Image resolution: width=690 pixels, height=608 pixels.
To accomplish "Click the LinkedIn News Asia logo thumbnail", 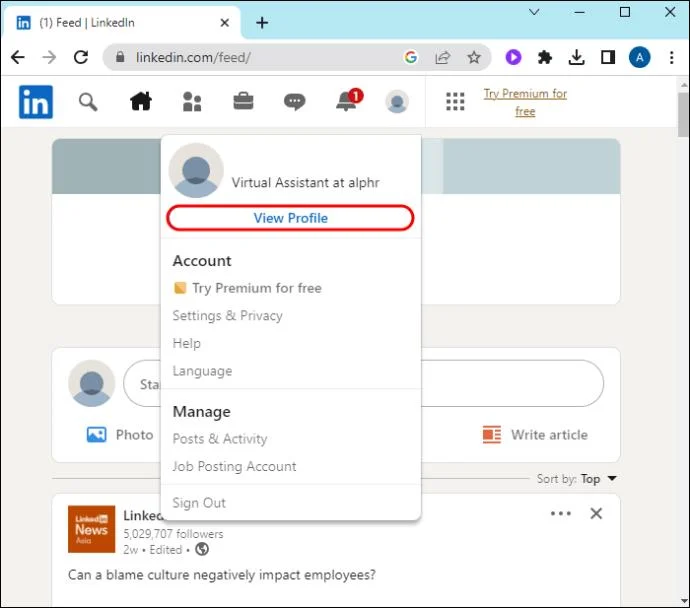I will tap(92, 529).
